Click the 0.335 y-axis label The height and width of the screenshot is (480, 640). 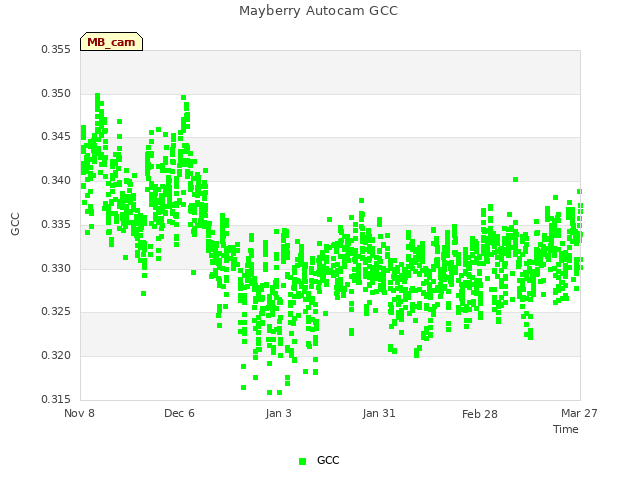(x=56, y=224)
